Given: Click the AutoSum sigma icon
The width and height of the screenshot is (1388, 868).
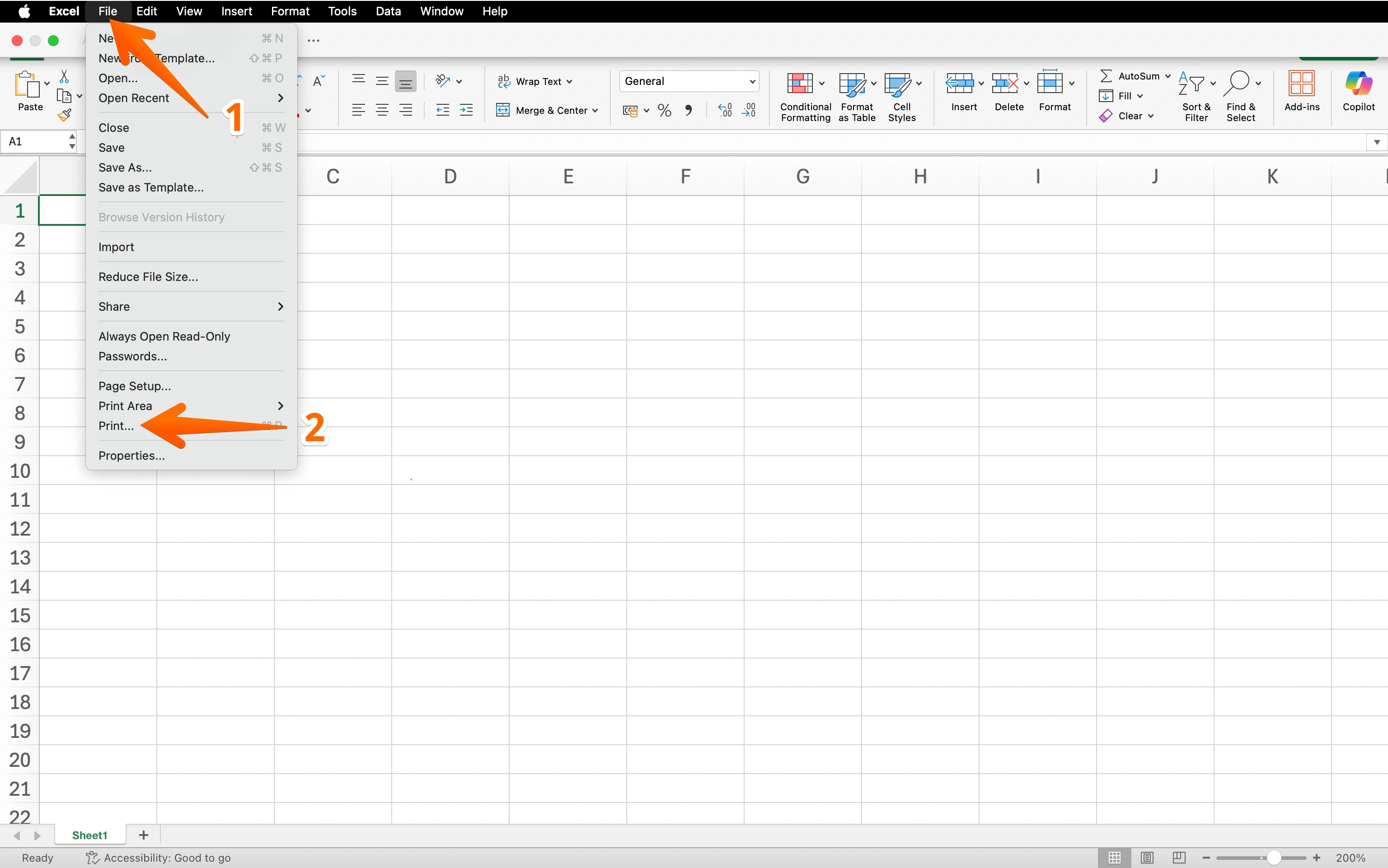Looking at the screenshot, I should pyautogui.click(x=1106, y=76).
